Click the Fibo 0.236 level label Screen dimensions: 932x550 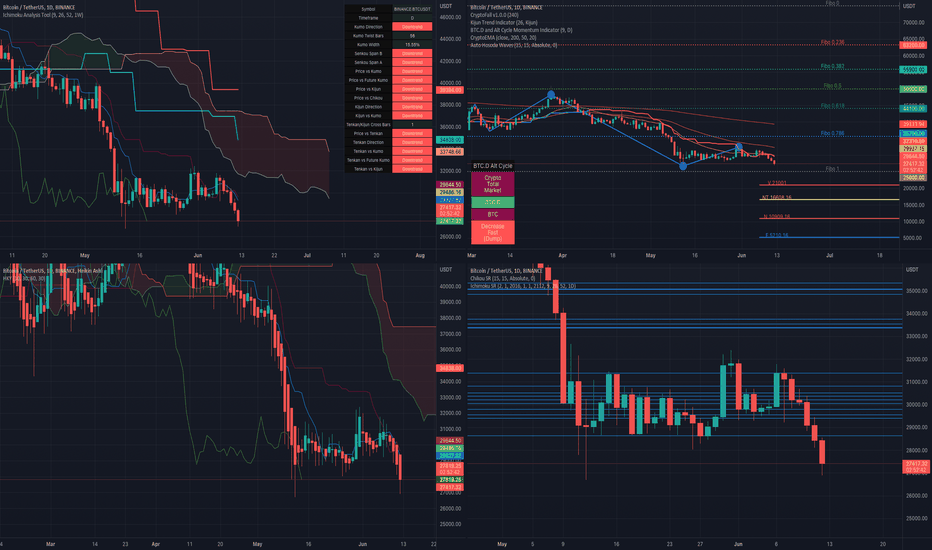832,42
